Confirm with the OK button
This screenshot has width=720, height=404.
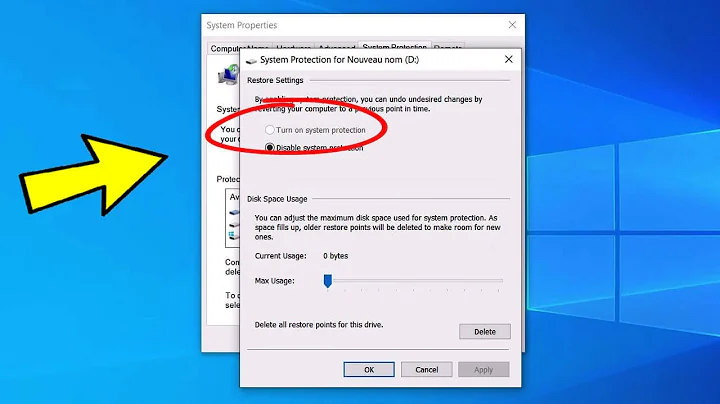(x=369, y=370)
